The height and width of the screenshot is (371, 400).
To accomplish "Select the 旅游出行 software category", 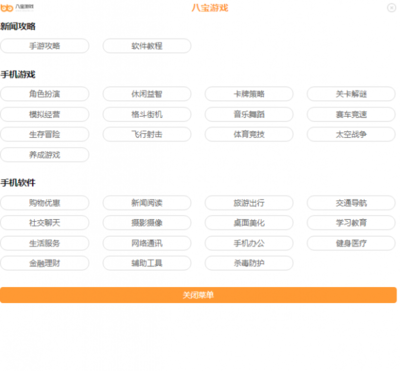I will [x=249, y=203].
